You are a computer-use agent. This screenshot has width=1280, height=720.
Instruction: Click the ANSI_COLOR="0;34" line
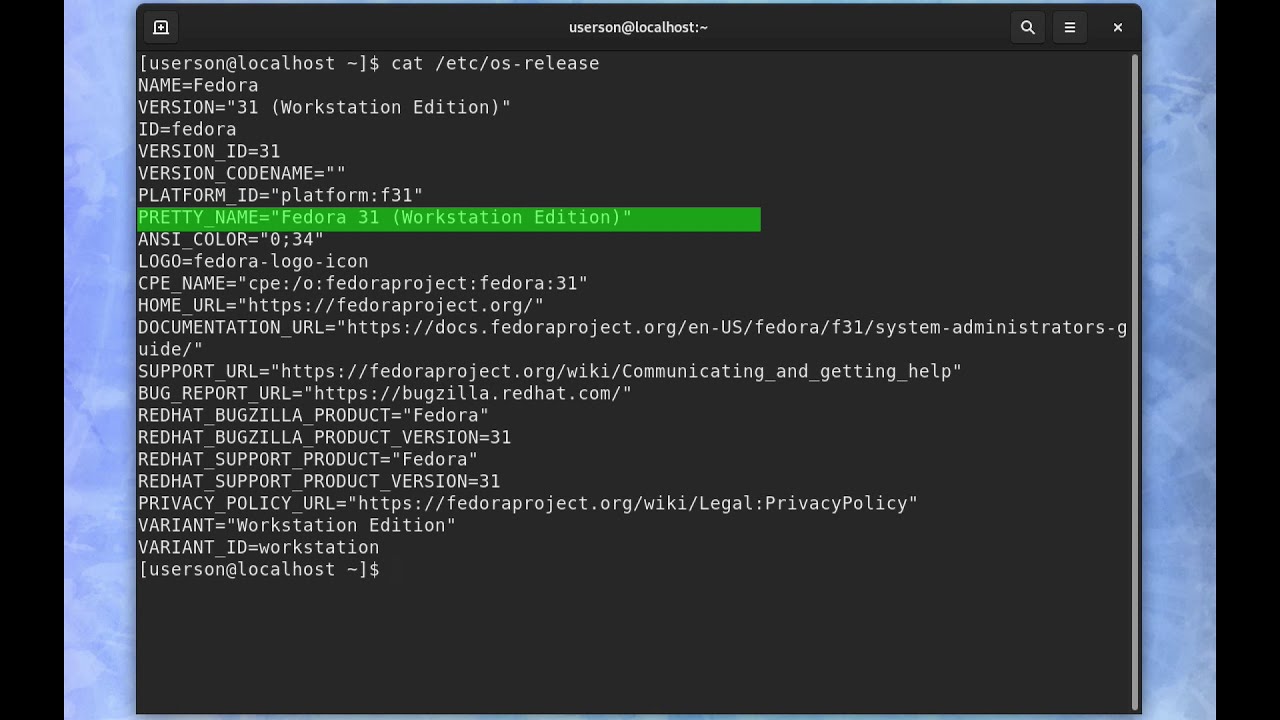coord(231,240)
